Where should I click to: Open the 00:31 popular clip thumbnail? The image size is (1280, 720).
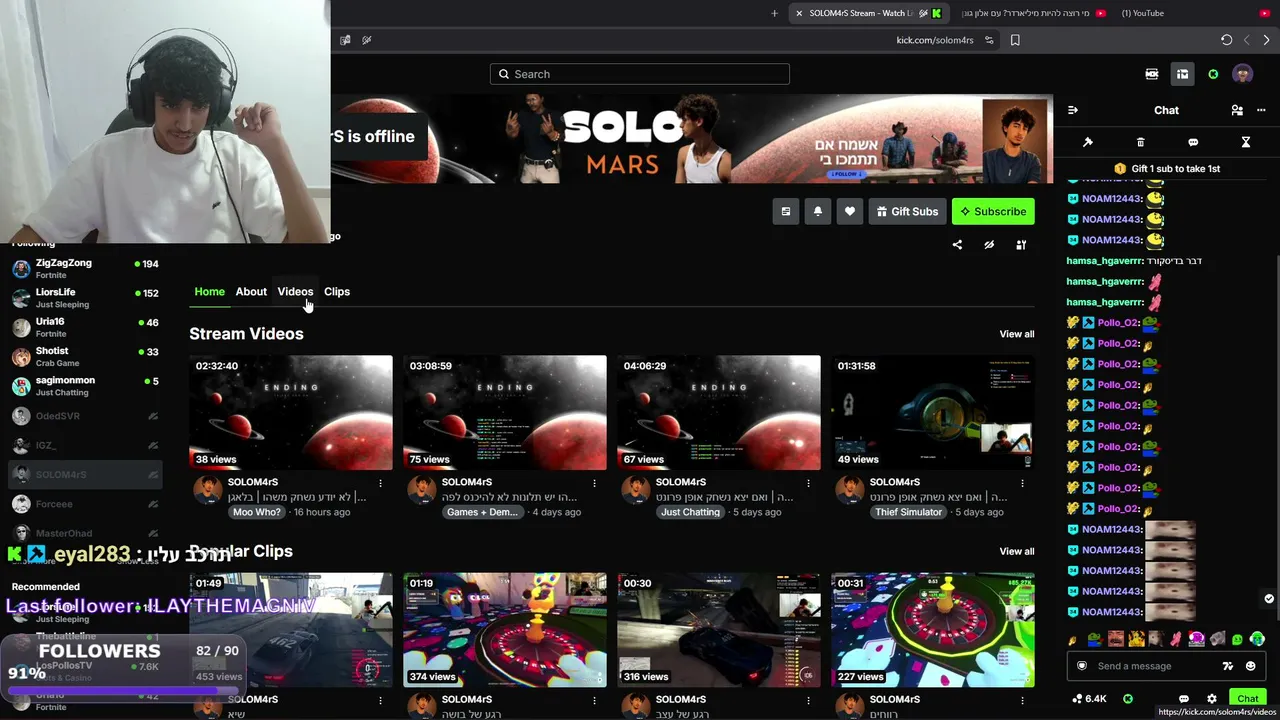tap(933, 630)
